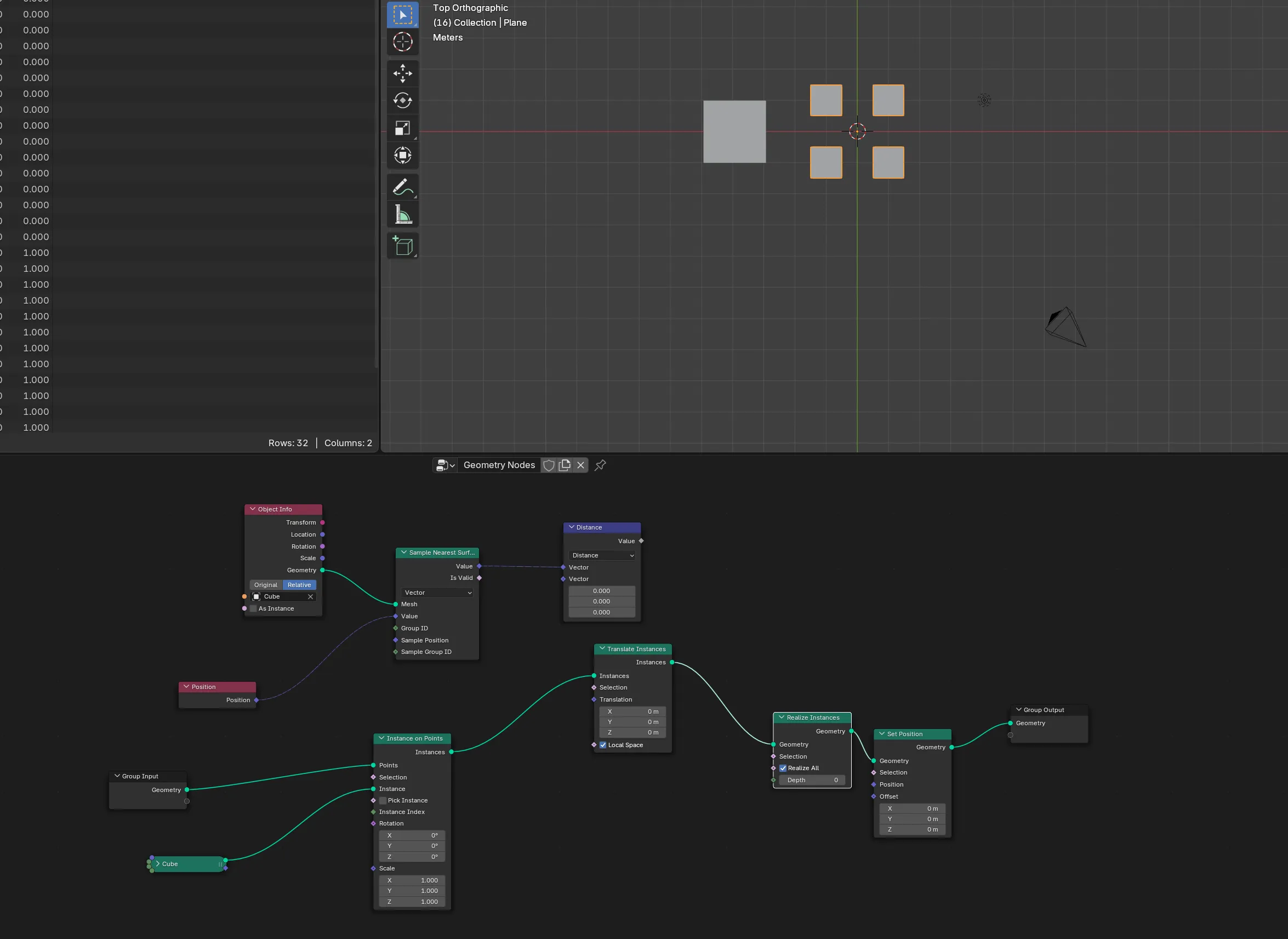
Task: Click the Position output socket
Action: tap(257, 700)
